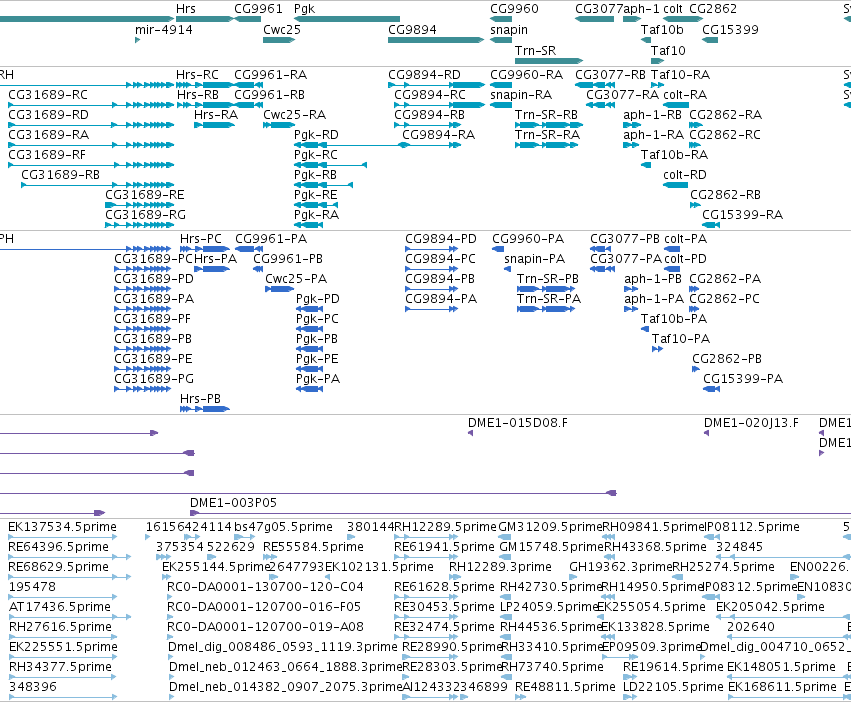Select the Hrs gene label
Viewport: 851px width, 702px height.
coord(186,9)
